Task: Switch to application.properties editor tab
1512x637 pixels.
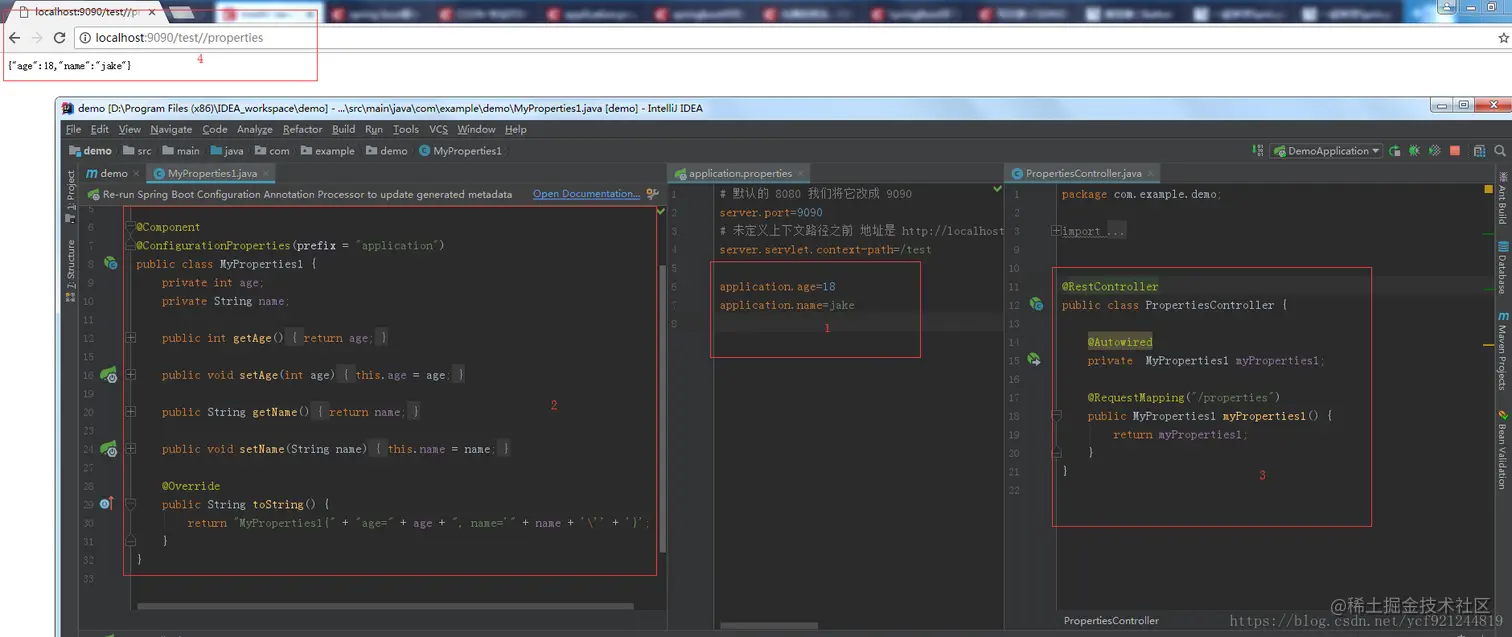Action: (x=738, y=174)
